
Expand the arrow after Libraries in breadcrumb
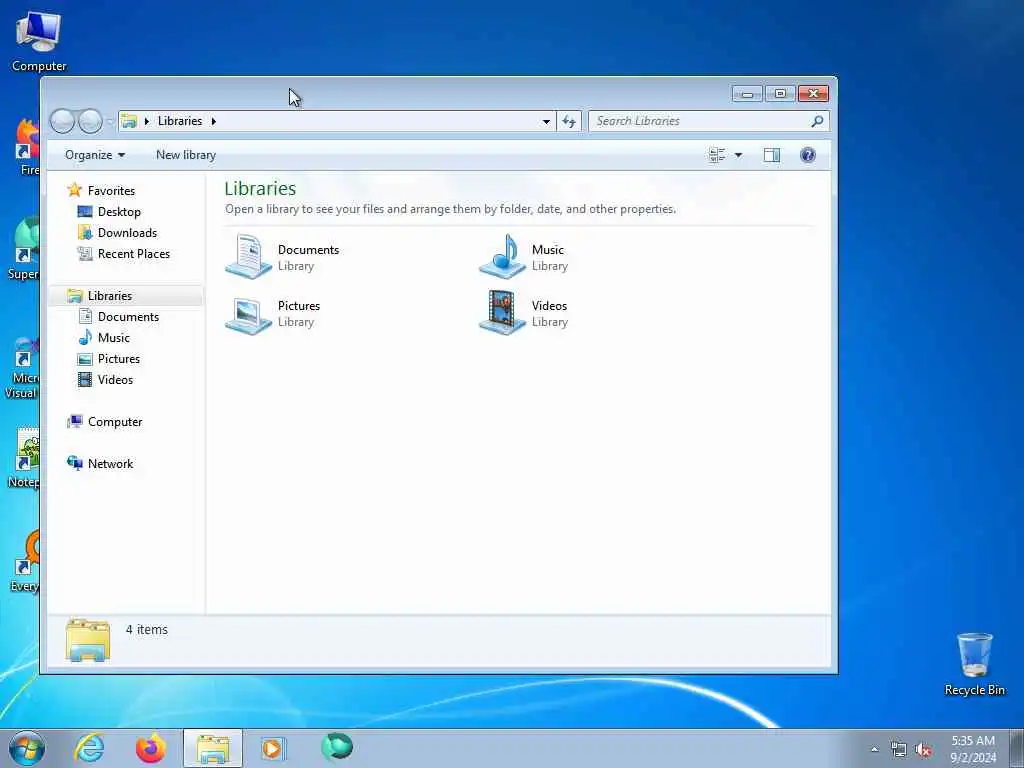pyautogui.click(x=214, y=121)
